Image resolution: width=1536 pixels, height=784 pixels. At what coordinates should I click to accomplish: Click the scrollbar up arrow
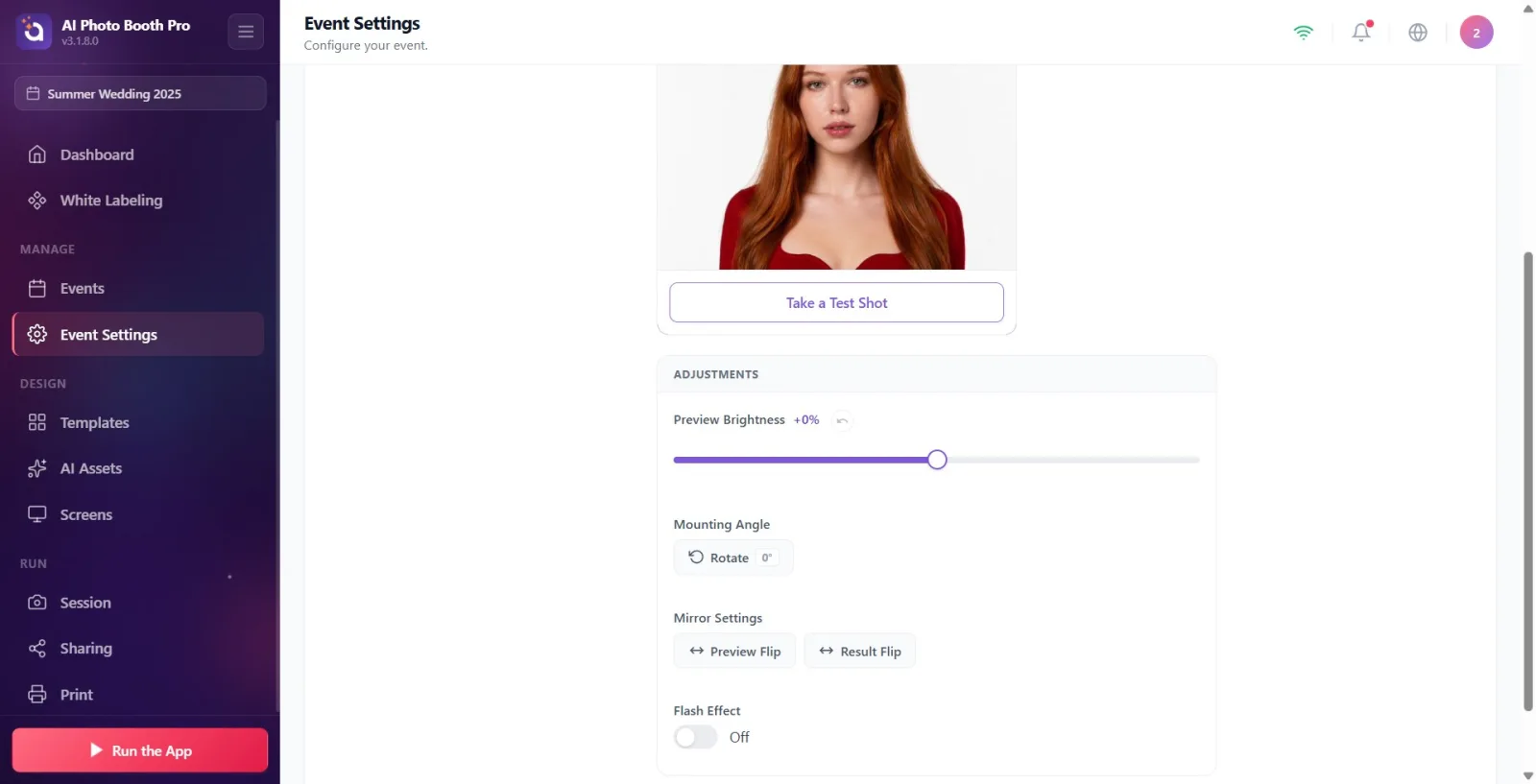tap(1528, 9)
